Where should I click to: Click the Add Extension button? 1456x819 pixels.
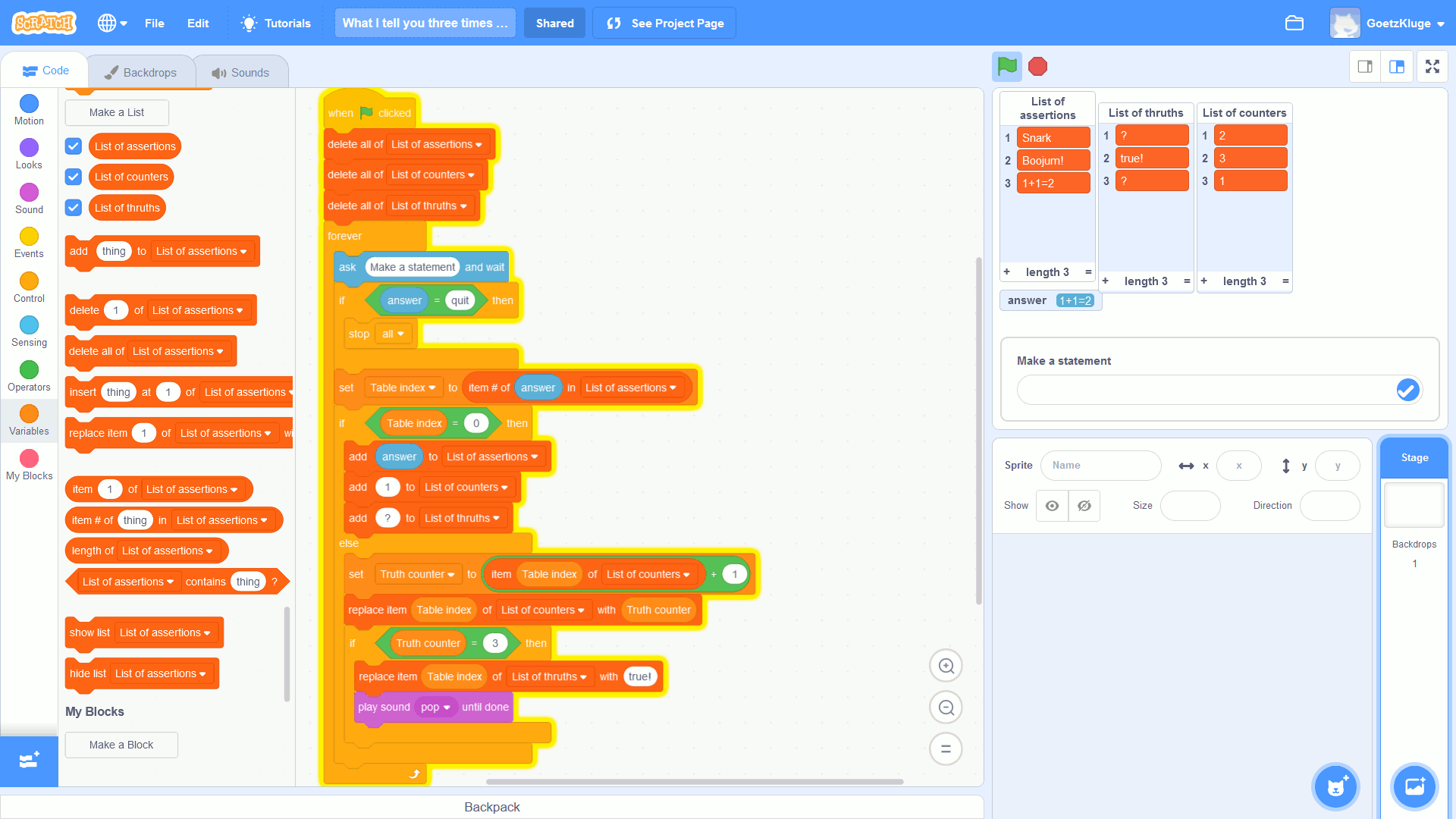point(29,761)
